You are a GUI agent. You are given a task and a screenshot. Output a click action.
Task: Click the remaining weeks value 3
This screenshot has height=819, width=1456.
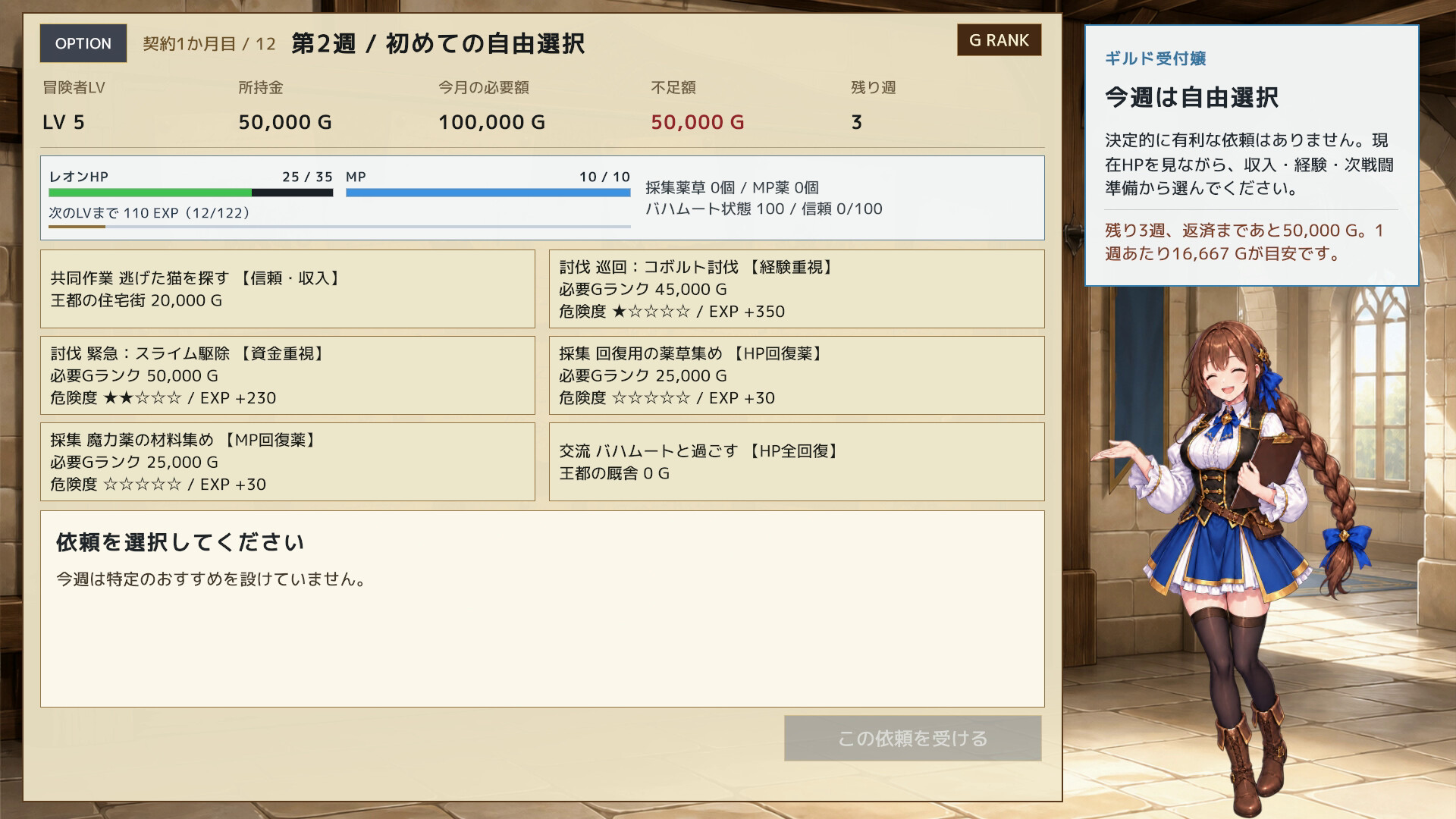(x=856, y=122)
